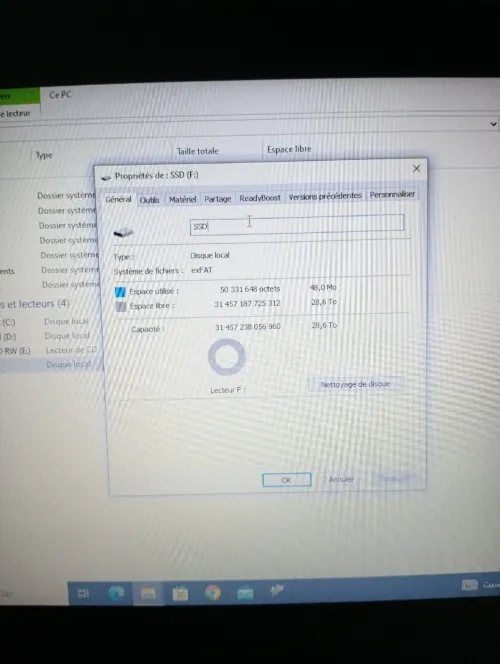Image resolution: width=500 pixels, height=664 pixels.
Task: Click the 31 457 187 725 312 free bytes value
Action: (x=247, y=304)
